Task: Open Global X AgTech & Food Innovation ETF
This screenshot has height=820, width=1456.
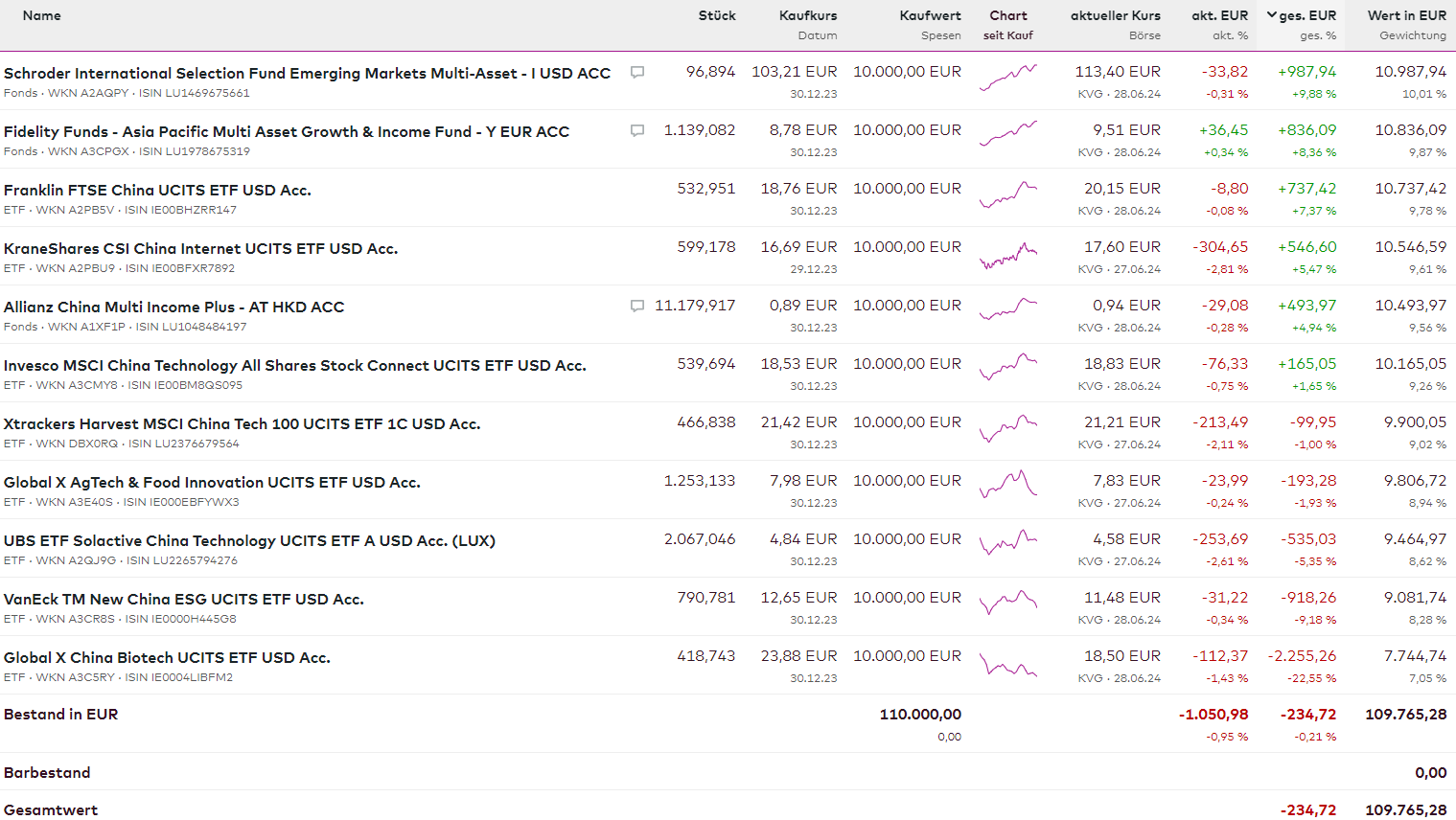Action: (212, 483)
